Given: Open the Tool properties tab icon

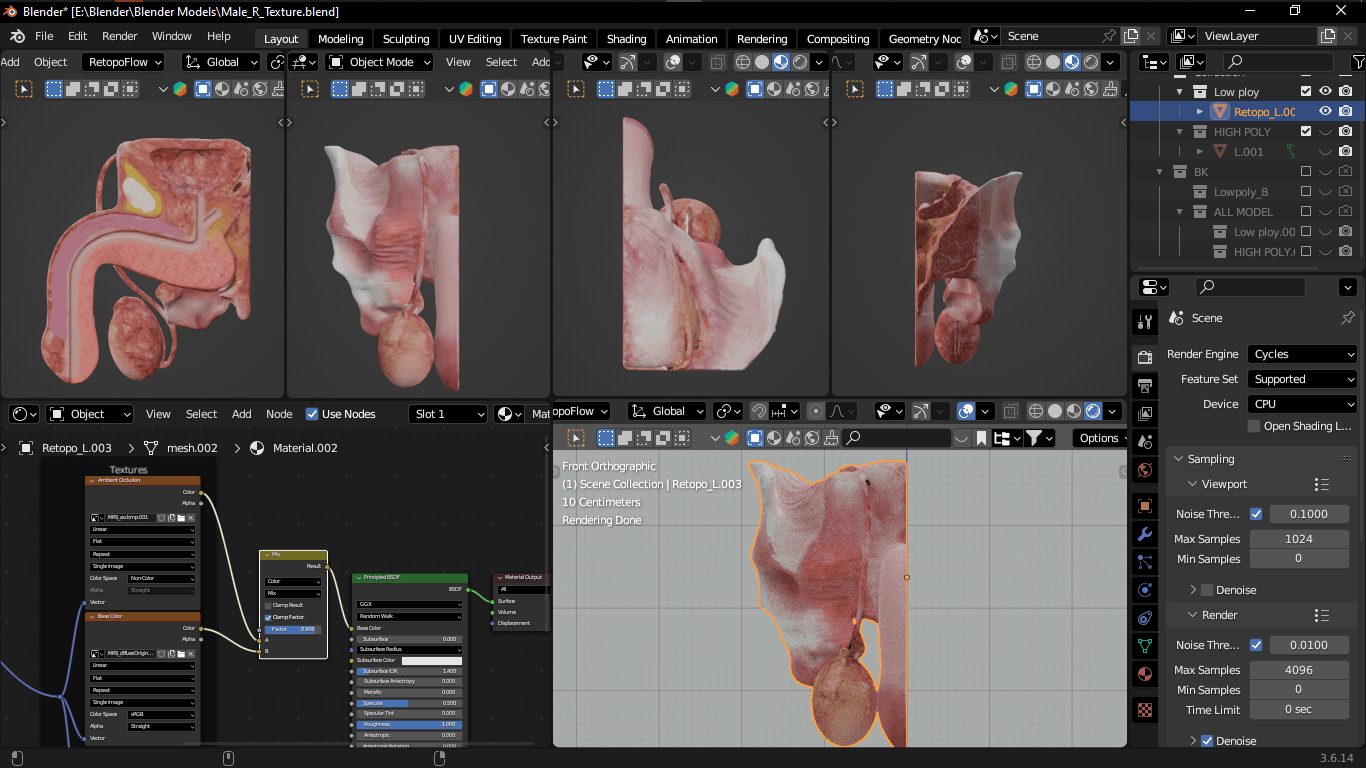Looking at the screenshot, I should click(1145, 322).
